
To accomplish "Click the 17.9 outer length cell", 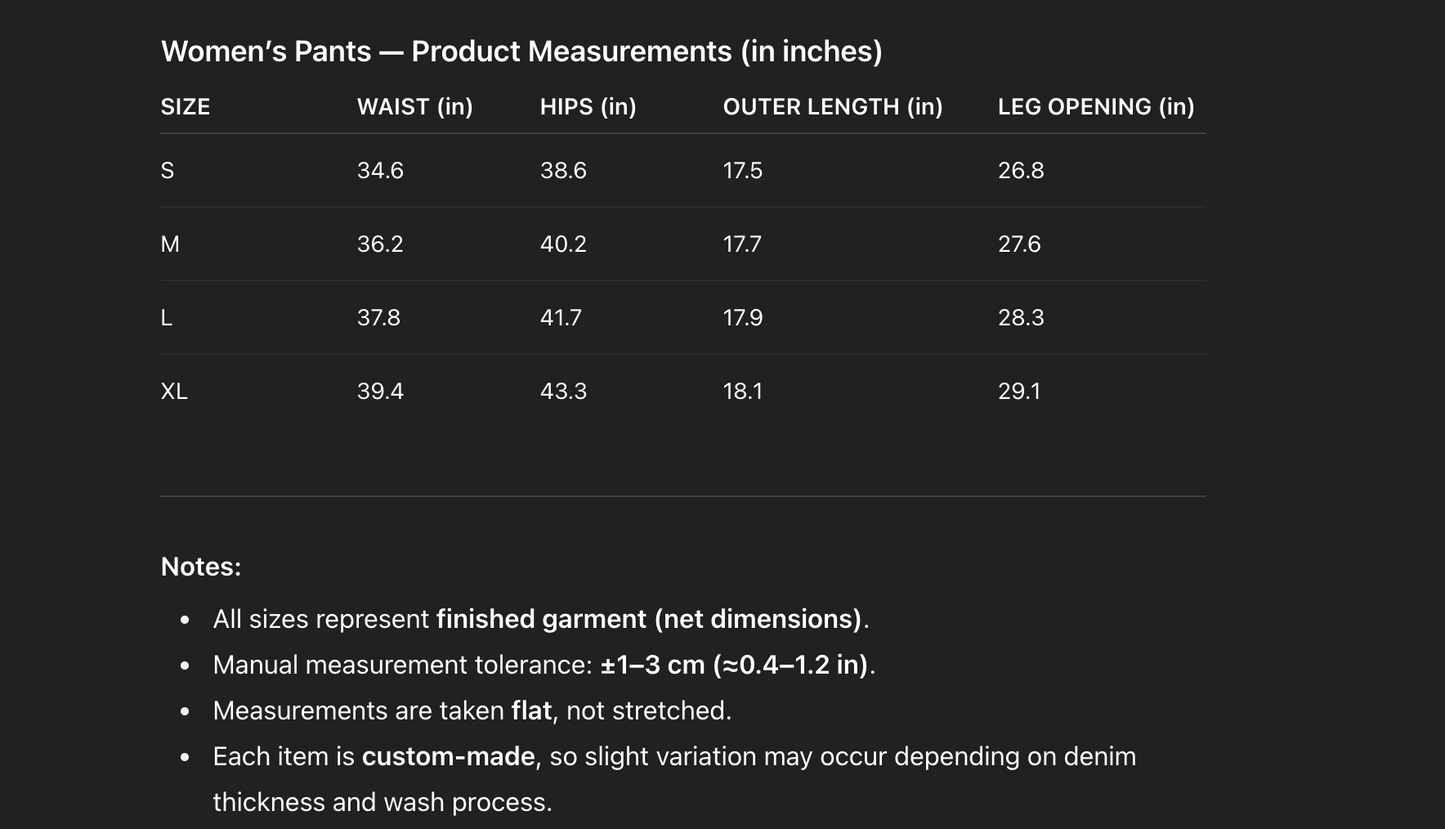I will 742,318.
